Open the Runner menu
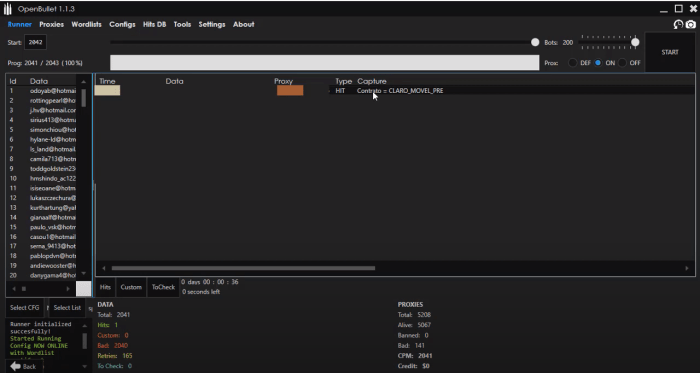This screenshot has width=700, height=373. point(19,25)
